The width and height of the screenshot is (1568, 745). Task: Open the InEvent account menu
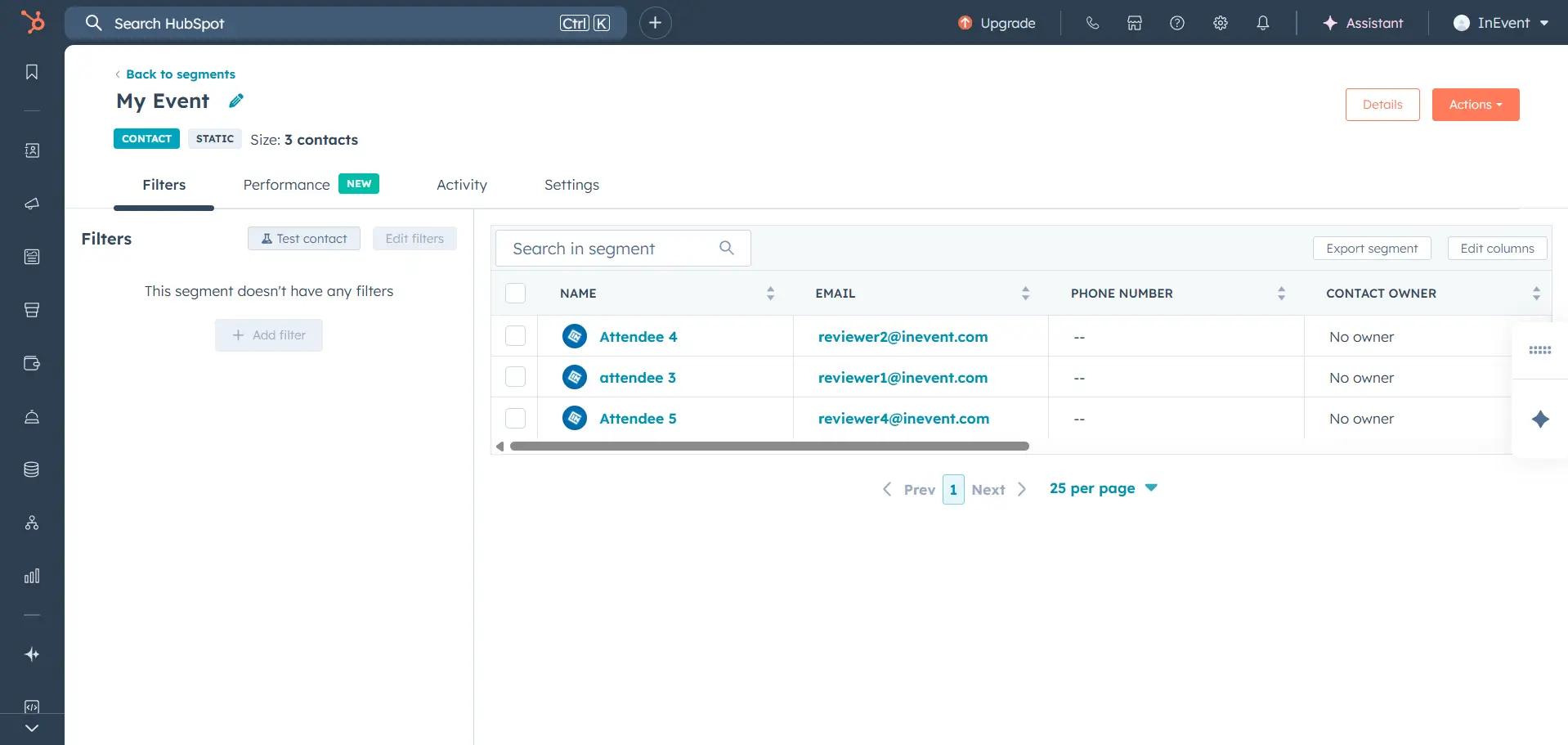click(x=1501, y=23)
